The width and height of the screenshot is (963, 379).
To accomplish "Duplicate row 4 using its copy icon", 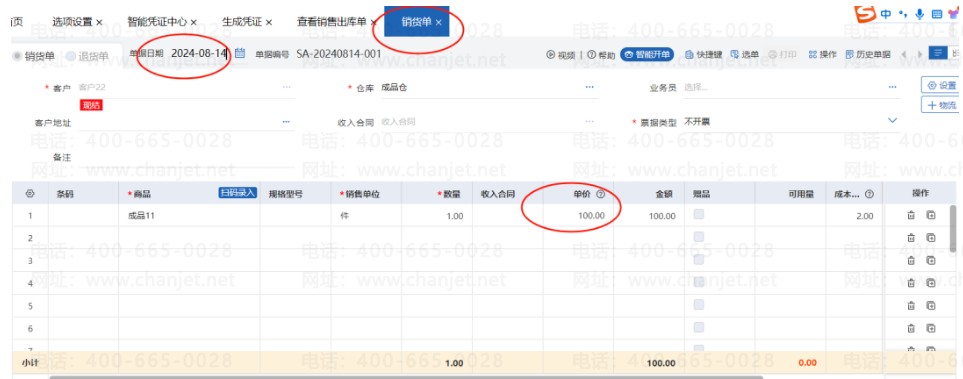I will [931, 283].
